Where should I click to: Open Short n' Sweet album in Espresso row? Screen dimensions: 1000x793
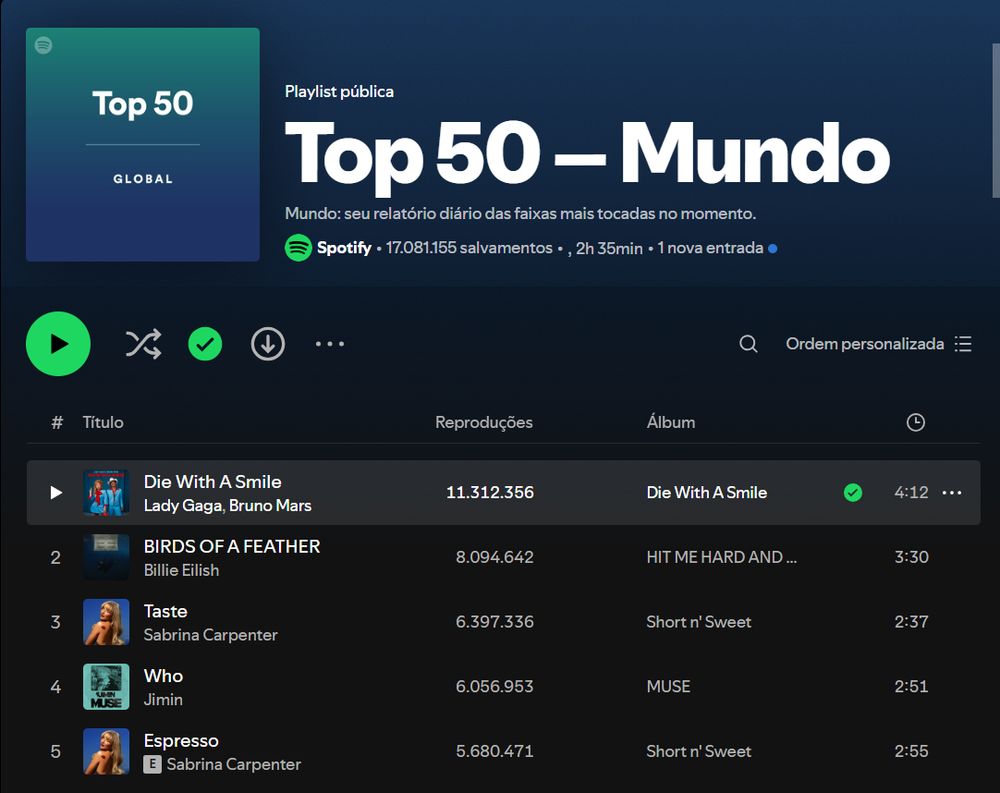click(698, 751)
